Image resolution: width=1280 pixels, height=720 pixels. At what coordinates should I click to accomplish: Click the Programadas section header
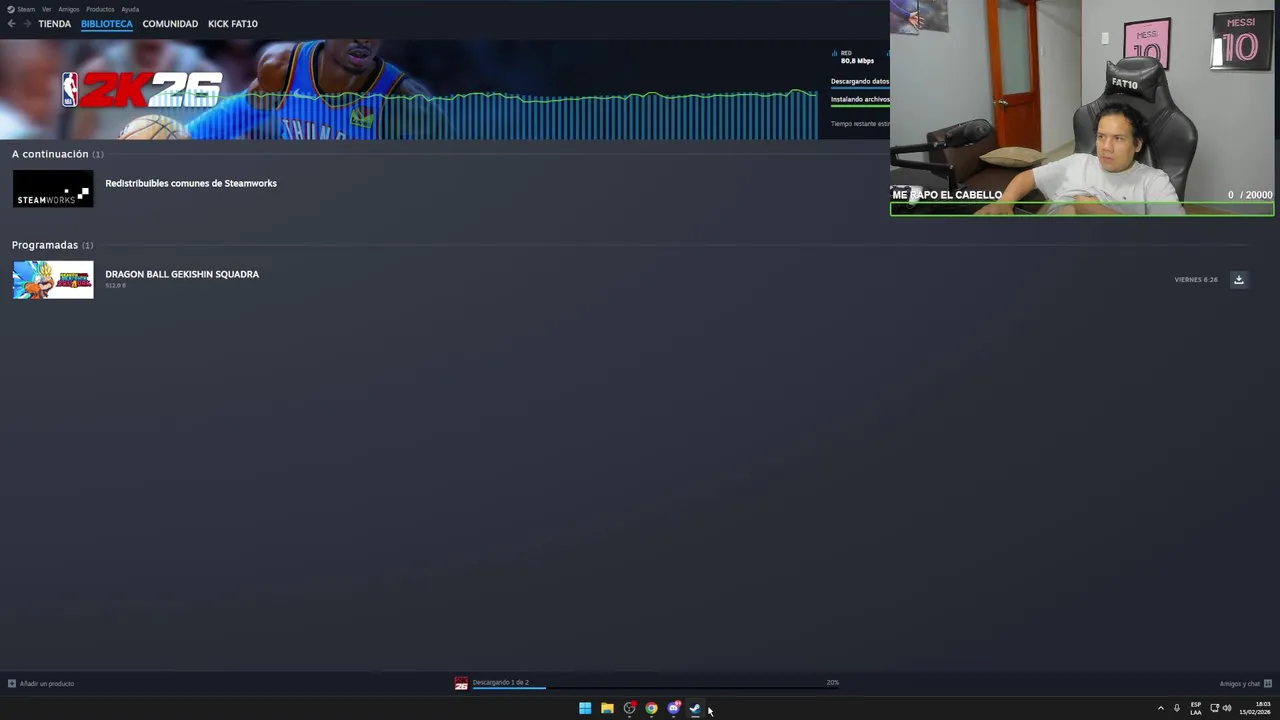[52, 245]
